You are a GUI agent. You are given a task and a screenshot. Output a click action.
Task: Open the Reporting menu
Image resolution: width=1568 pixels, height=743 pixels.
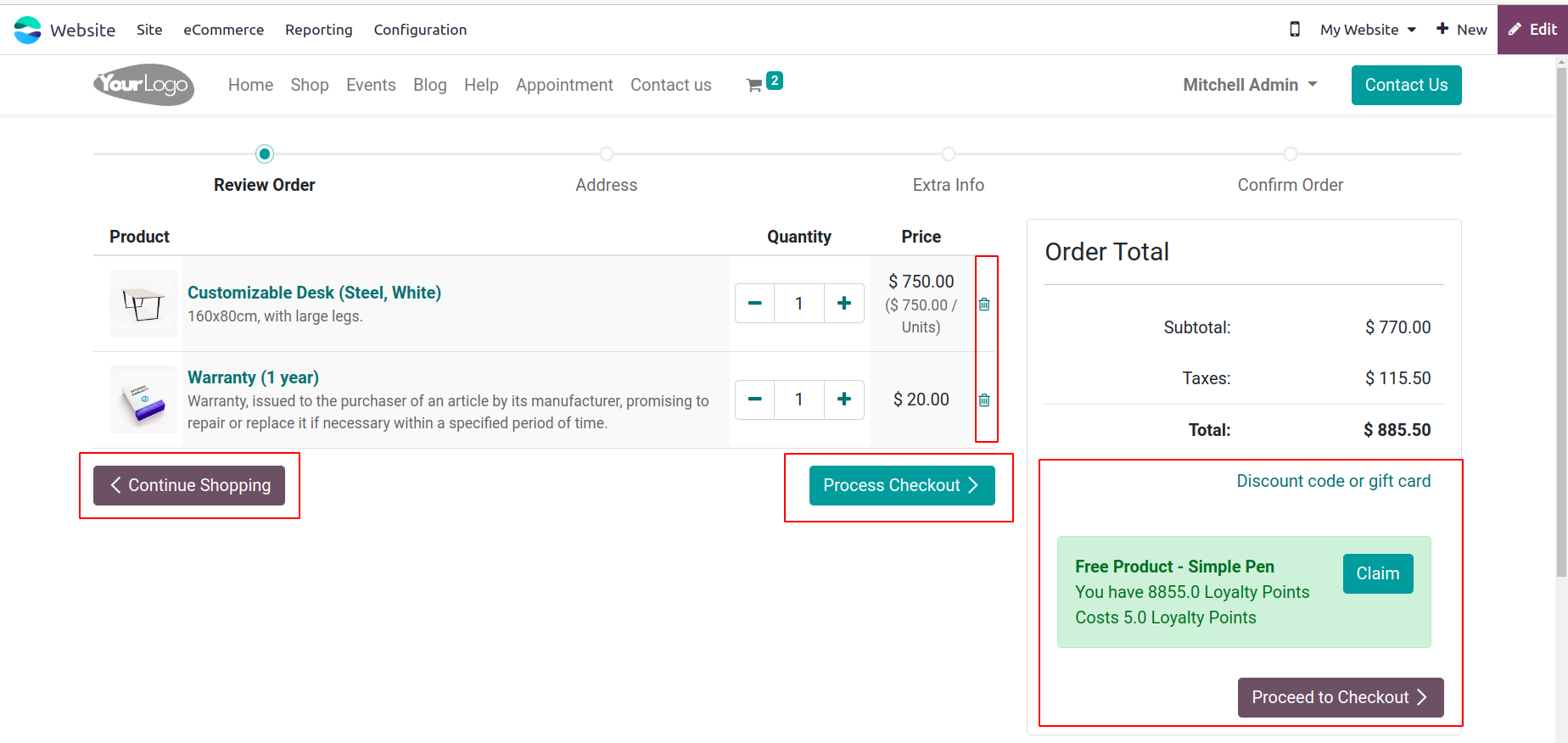pos(319,30)
